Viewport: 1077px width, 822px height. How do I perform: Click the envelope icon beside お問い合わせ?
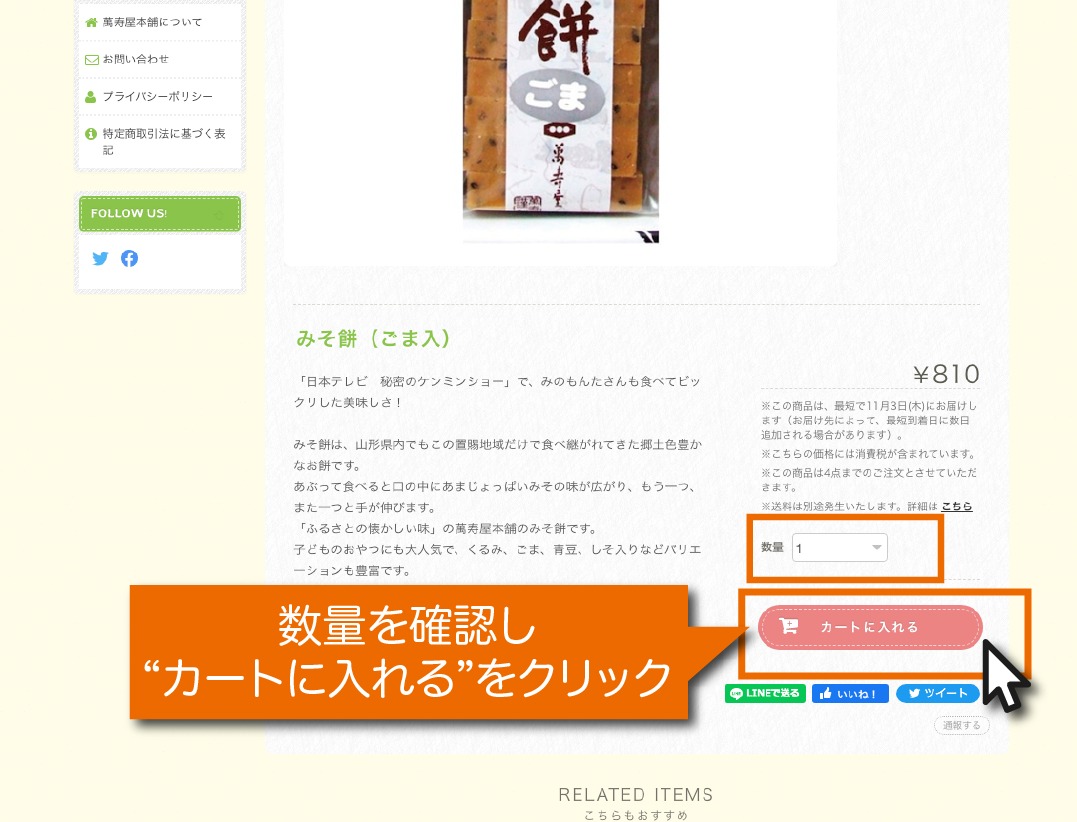(91, 60)
